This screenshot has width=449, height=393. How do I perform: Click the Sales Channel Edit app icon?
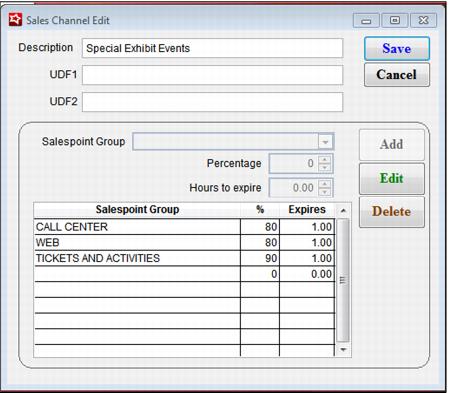tap(15, 20)
